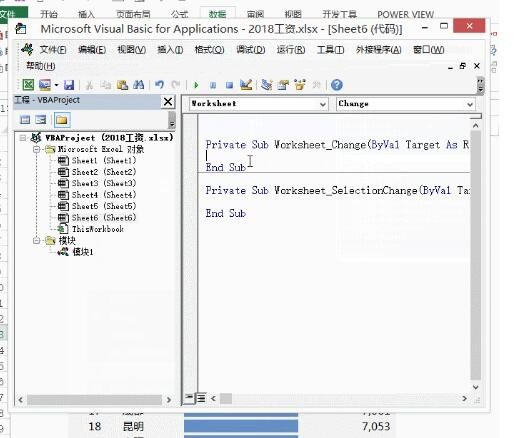514x438 pixels.
Task: Open the 窗口(W) menu
Action: tap(429, 50)
